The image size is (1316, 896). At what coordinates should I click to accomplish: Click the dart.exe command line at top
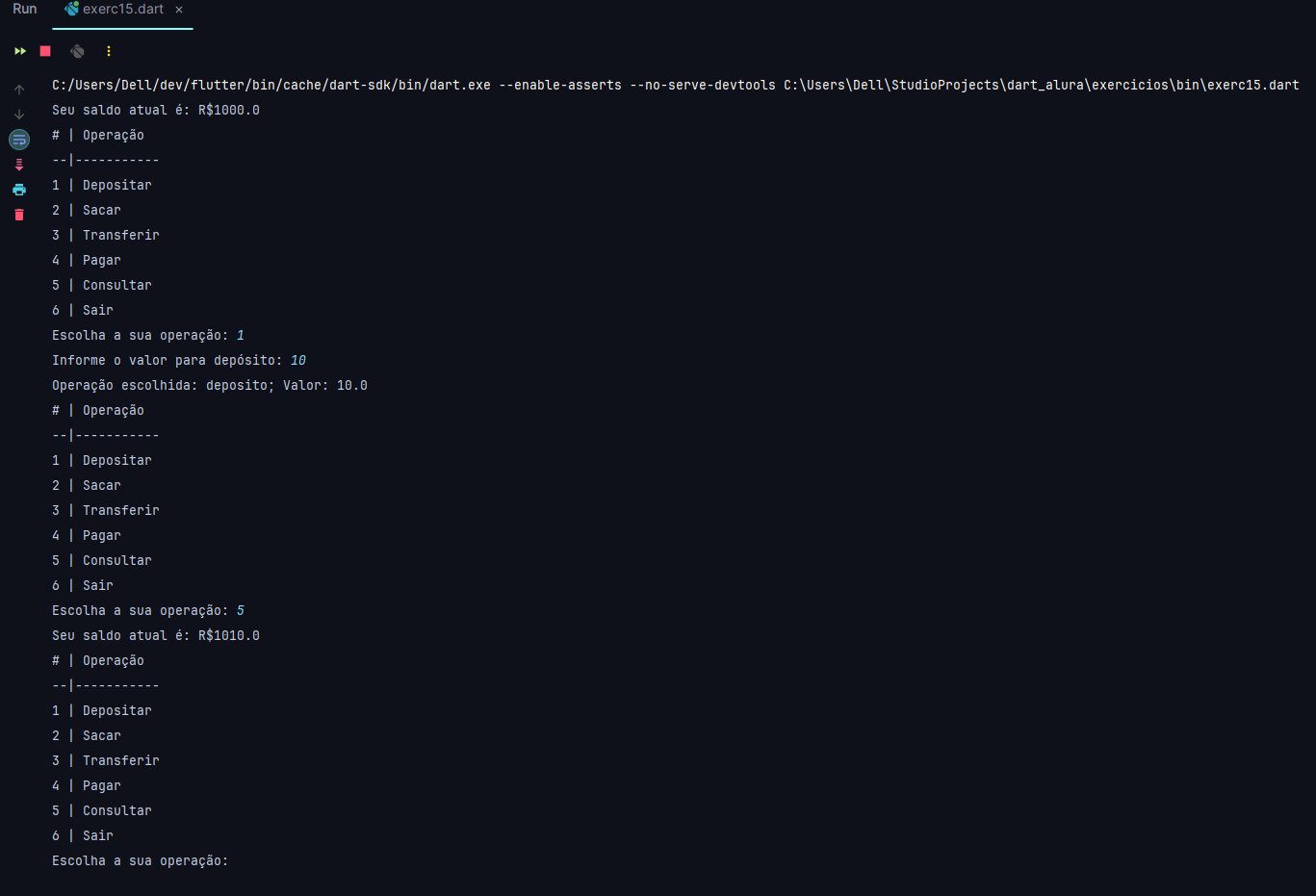tap(676, 85)
